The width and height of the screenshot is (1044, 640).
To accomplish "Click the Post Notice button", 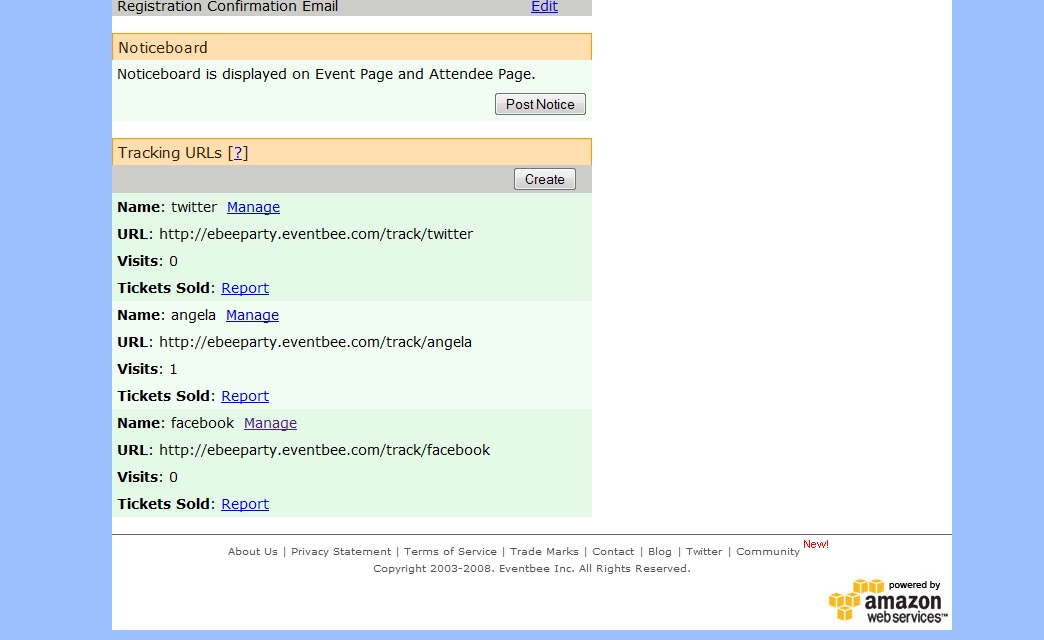I will point(540,104).
